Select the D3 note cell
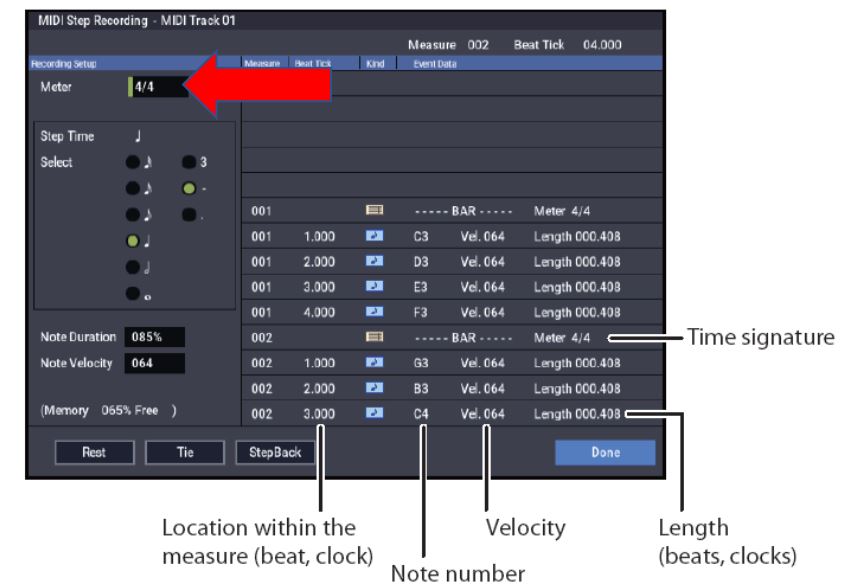The width and height of the screenshot is (845, 586). (421, 261)
